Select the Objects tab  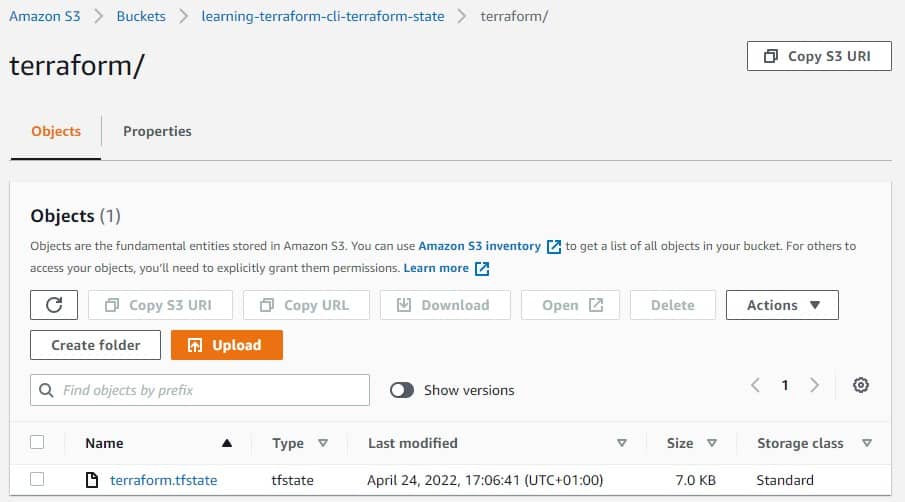pos(56,131)
